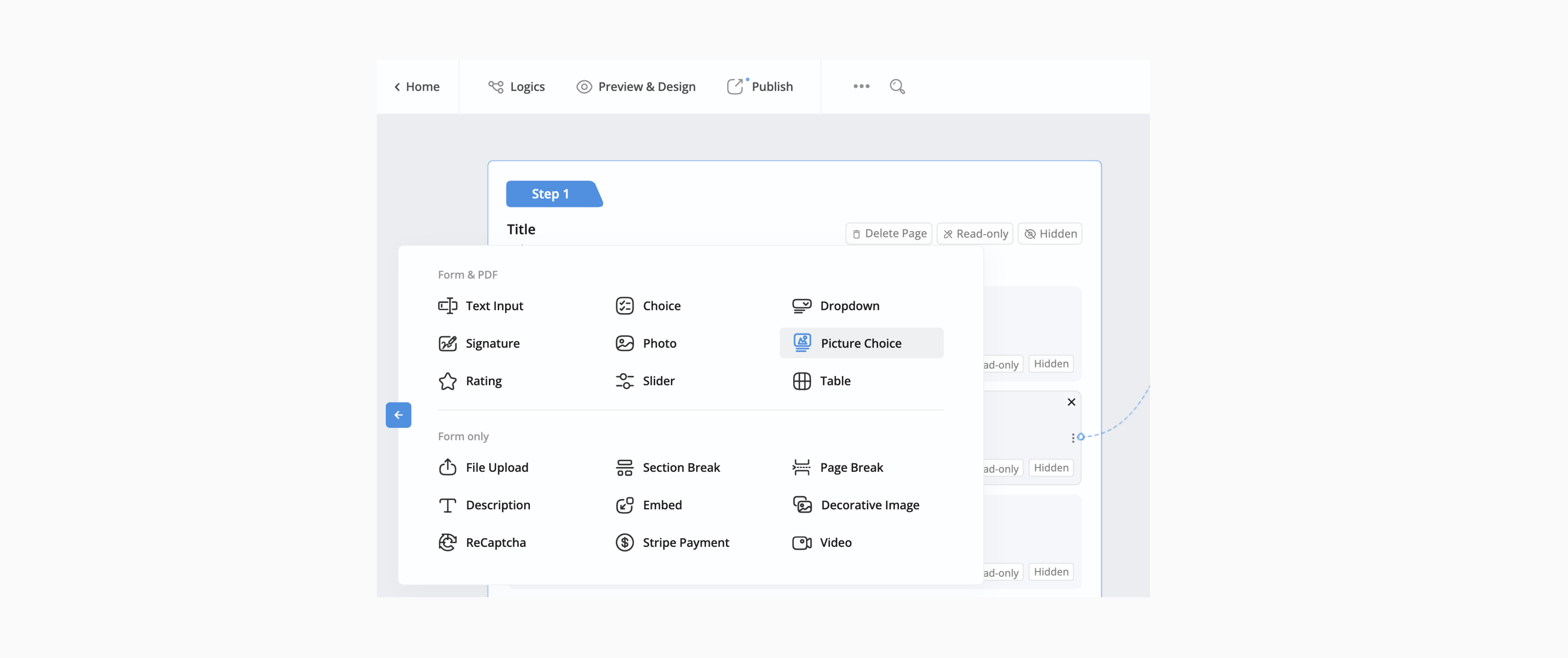Collapse field panel with blue arrow
Viewport: 1568px width, 658px height.
398,415
